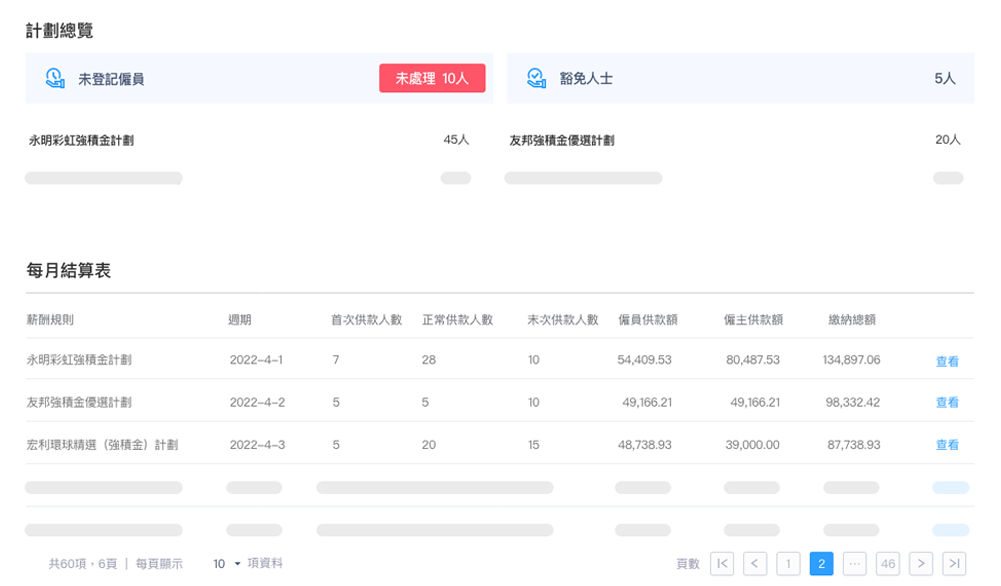Click the date 2022-4-1
The width and height of the screenshot is (1001, 586).
tap(256, 360)
